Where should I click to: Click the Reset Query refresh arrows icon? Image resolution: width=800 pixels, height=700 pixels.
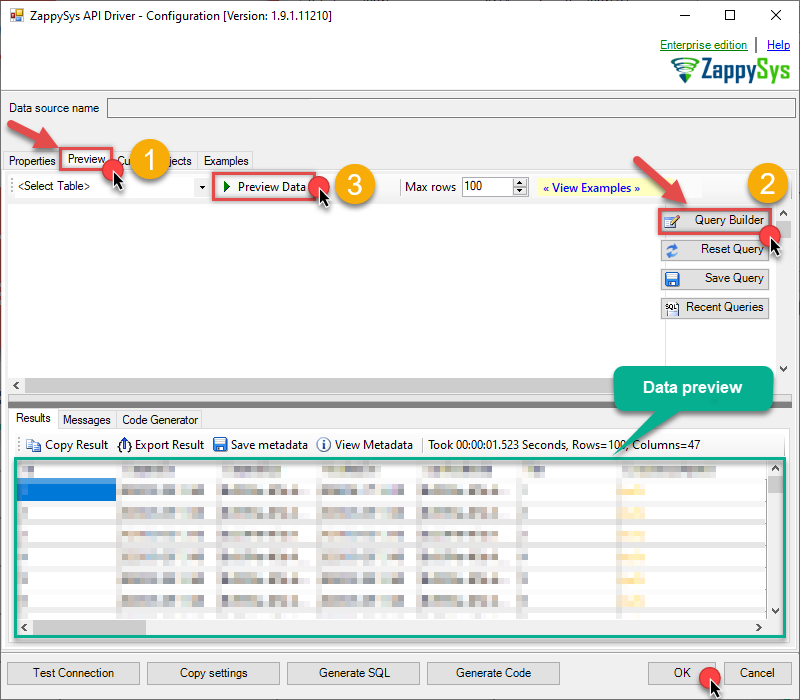pos(672,251)
